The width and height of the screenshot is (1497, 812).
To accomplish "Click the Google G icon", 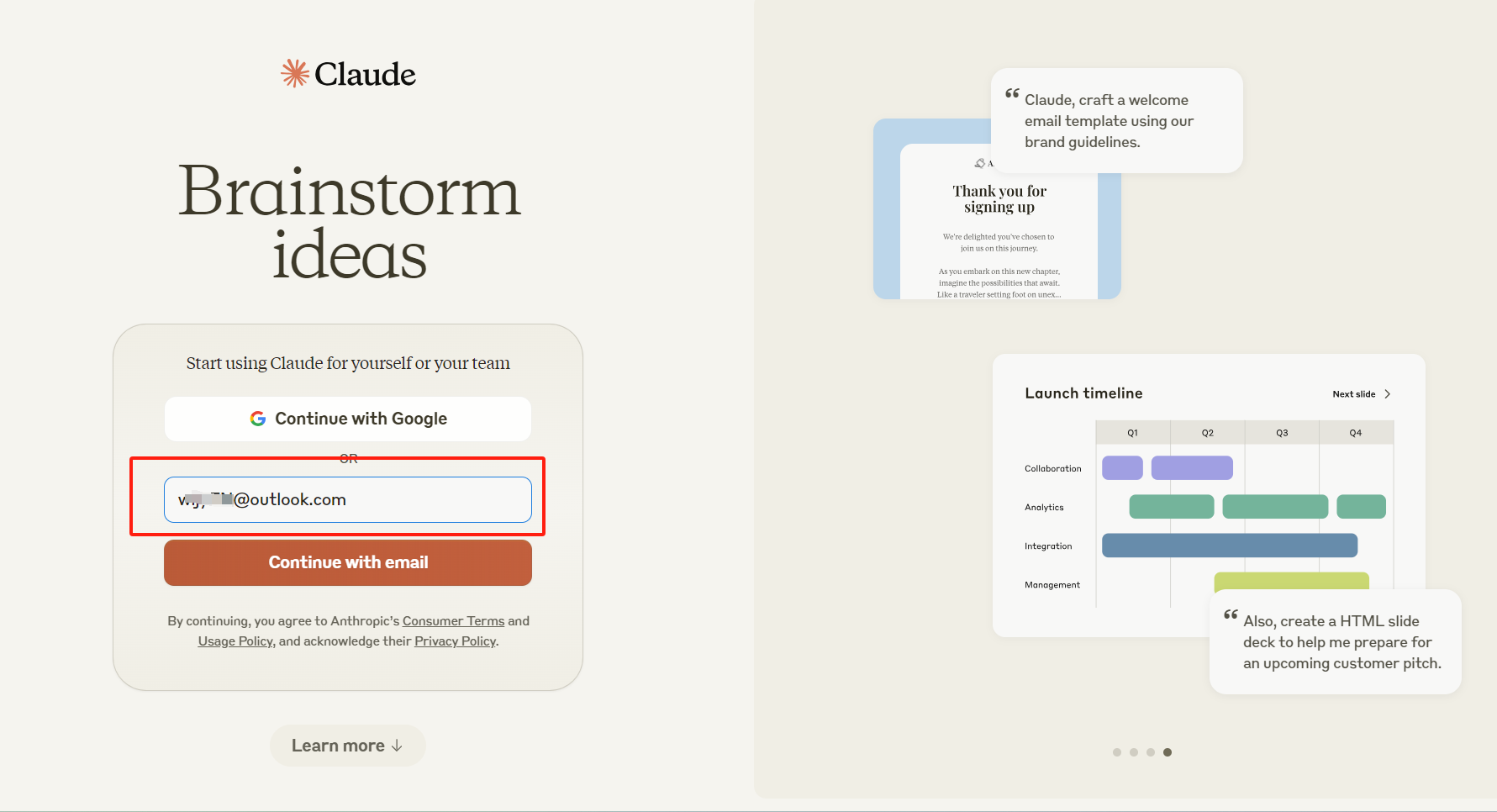I will click(x=258, y=419).
